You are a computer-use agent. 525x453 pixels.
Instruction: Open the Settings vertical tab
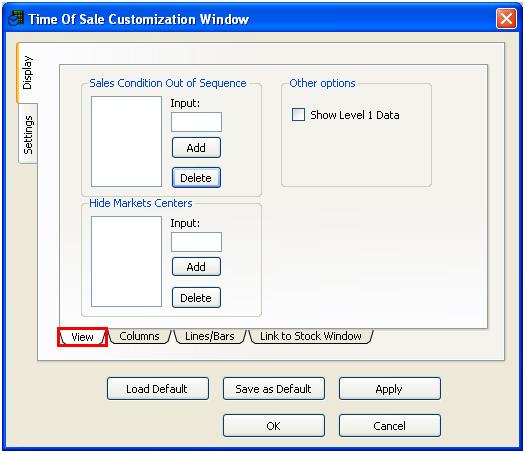click(28, 135)
